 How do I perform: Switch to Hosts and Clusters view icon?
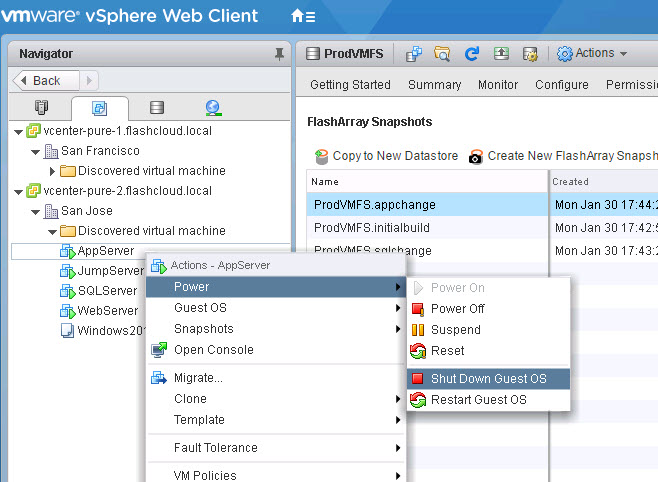(41, 107)
